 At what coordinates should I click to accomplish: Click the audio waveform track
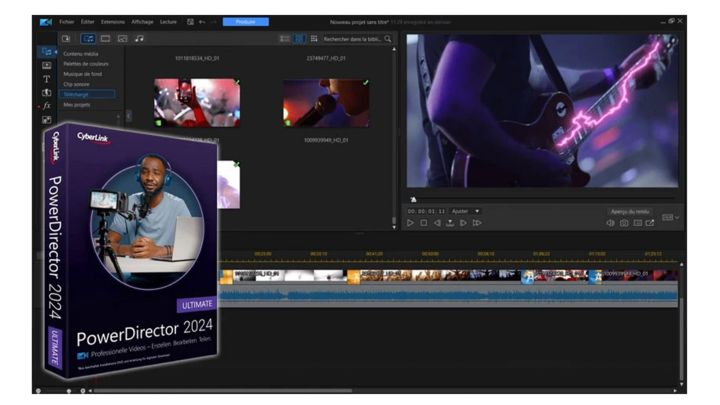[448, 295]
